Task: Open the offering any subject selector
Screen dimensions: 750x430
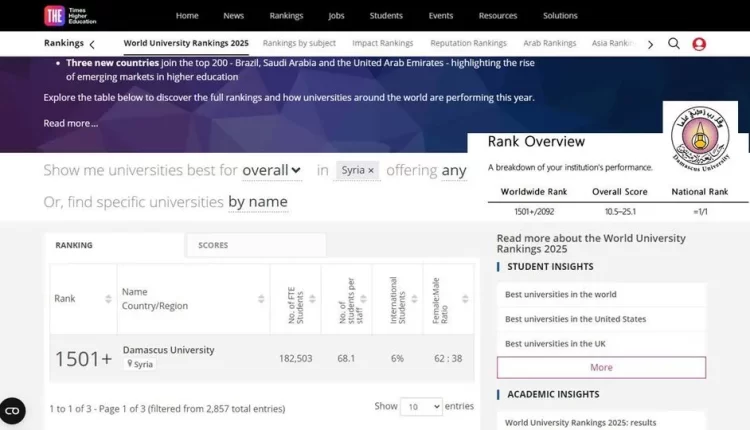Action: click(x=453, y=170)
